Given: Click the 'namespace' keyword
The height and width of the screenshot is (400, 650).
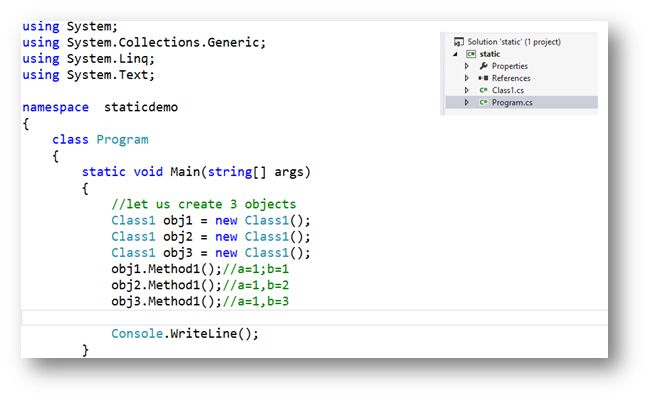Looking at the screenshot, I should tap(56, 107).
